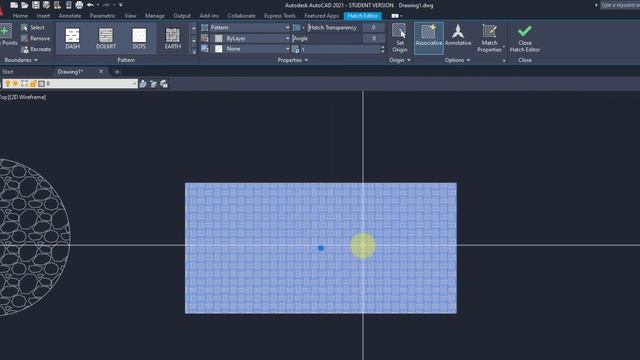Open the ByLayer hatch color dropdown
The image size is (640, 360).
[249, 38]
